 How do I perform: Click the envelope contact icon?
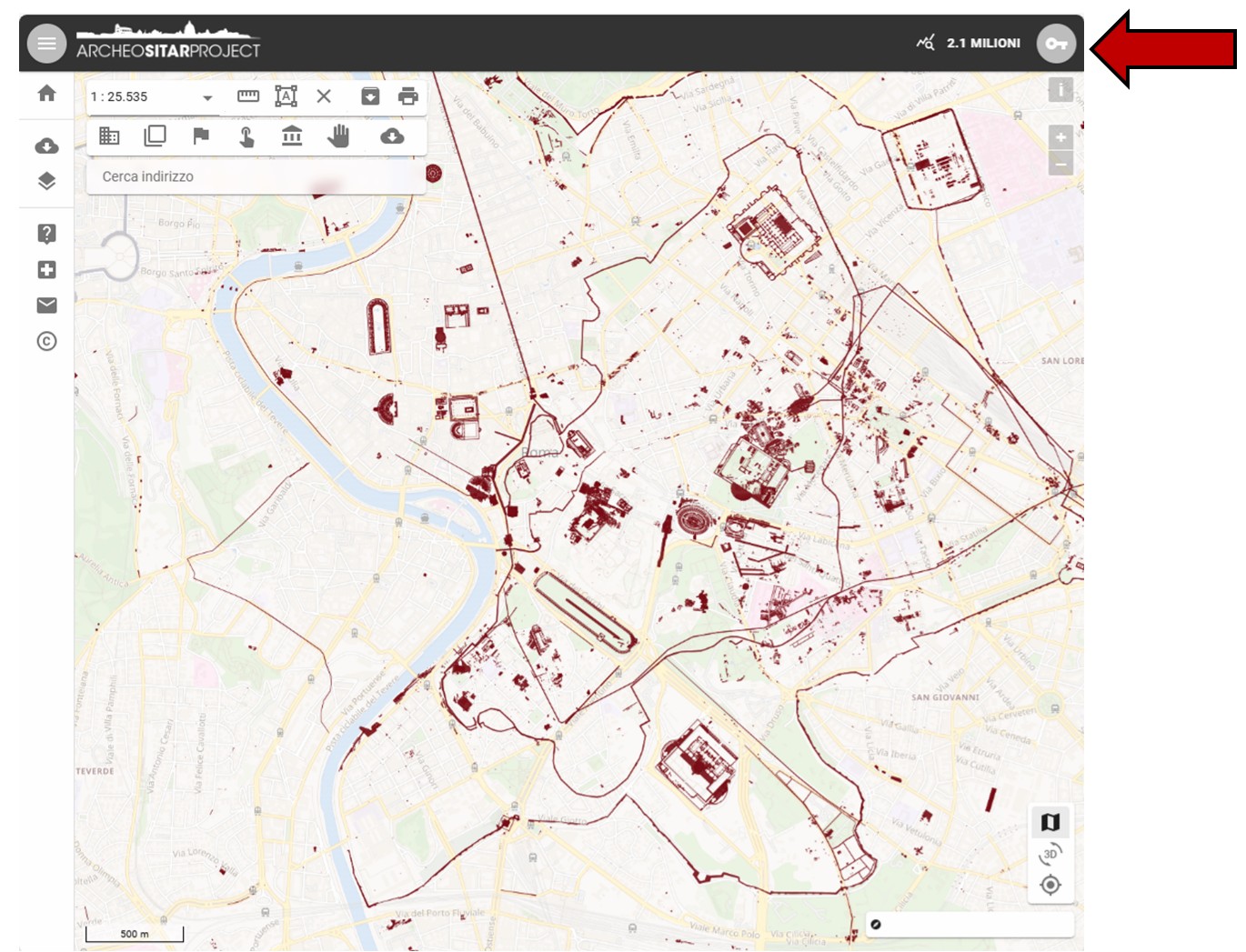(46, 306)
